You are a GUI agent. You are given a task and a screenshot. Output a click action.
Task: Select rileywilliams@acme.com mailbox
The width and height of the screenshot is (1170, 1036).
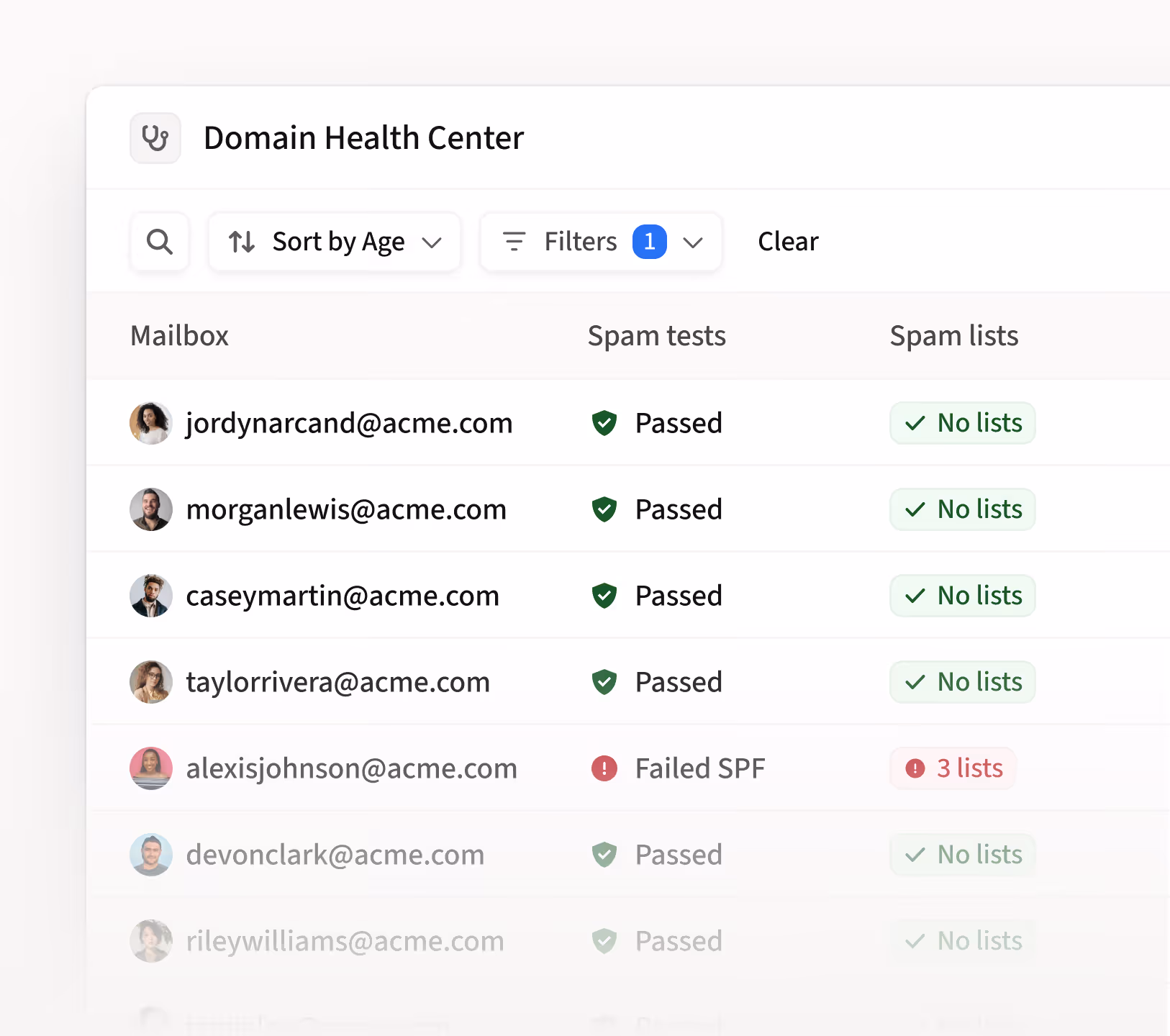click(x=345, y=941)
